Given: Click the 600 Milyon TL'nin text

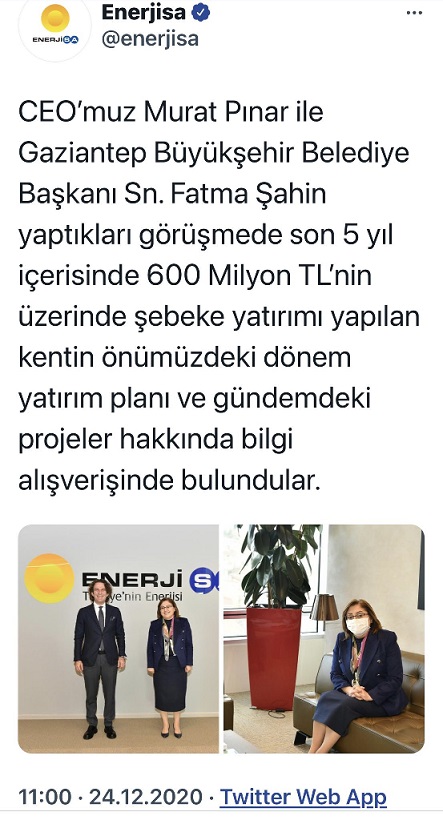Looking at the screenshot, I should tap(259, 275).
